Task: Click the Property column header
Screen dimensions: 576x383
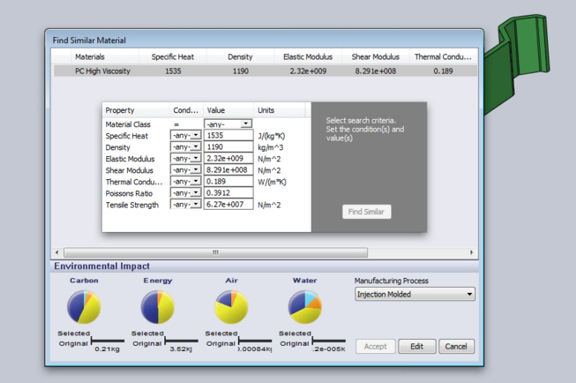Action: tap(135, 110)
